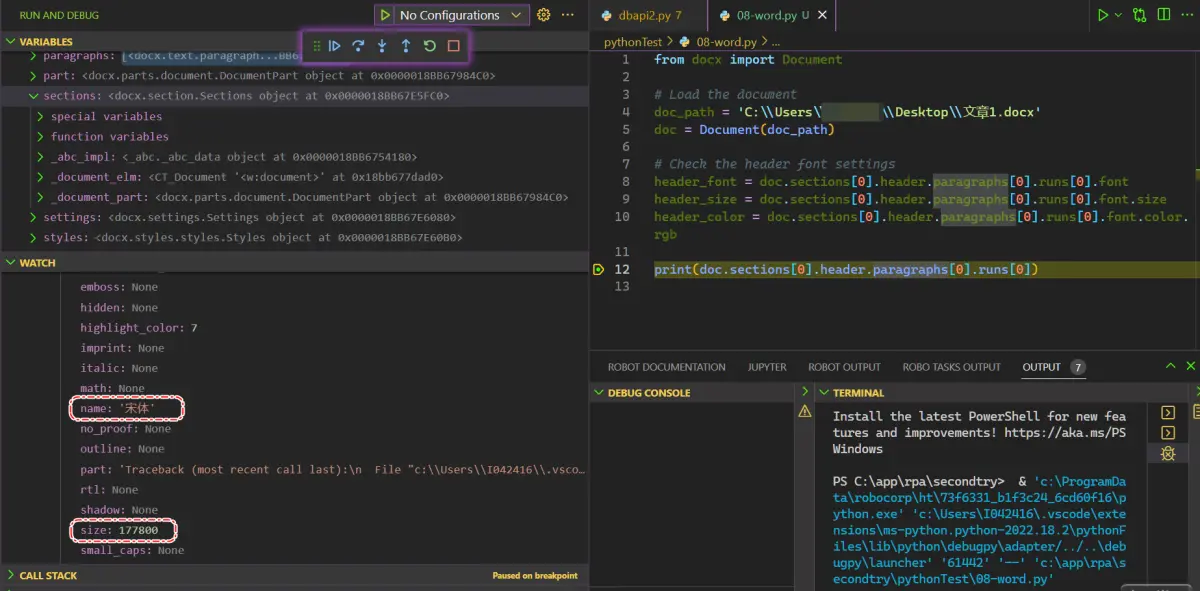This screenshot has height=591, width=1200.
Task: Open Run and Debug more actions menu
Action: coord(568,15)
